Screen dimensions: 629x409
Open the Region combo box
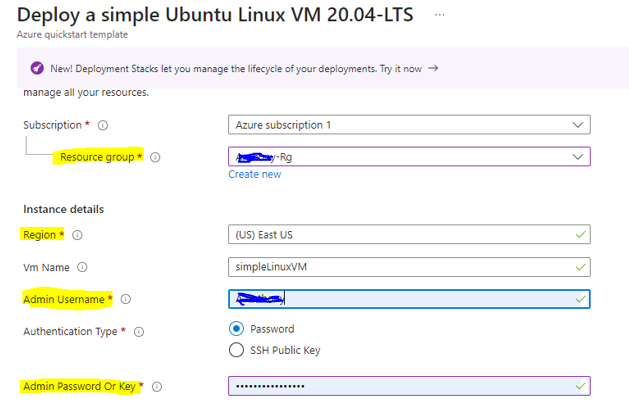click(x=409, y=235)
